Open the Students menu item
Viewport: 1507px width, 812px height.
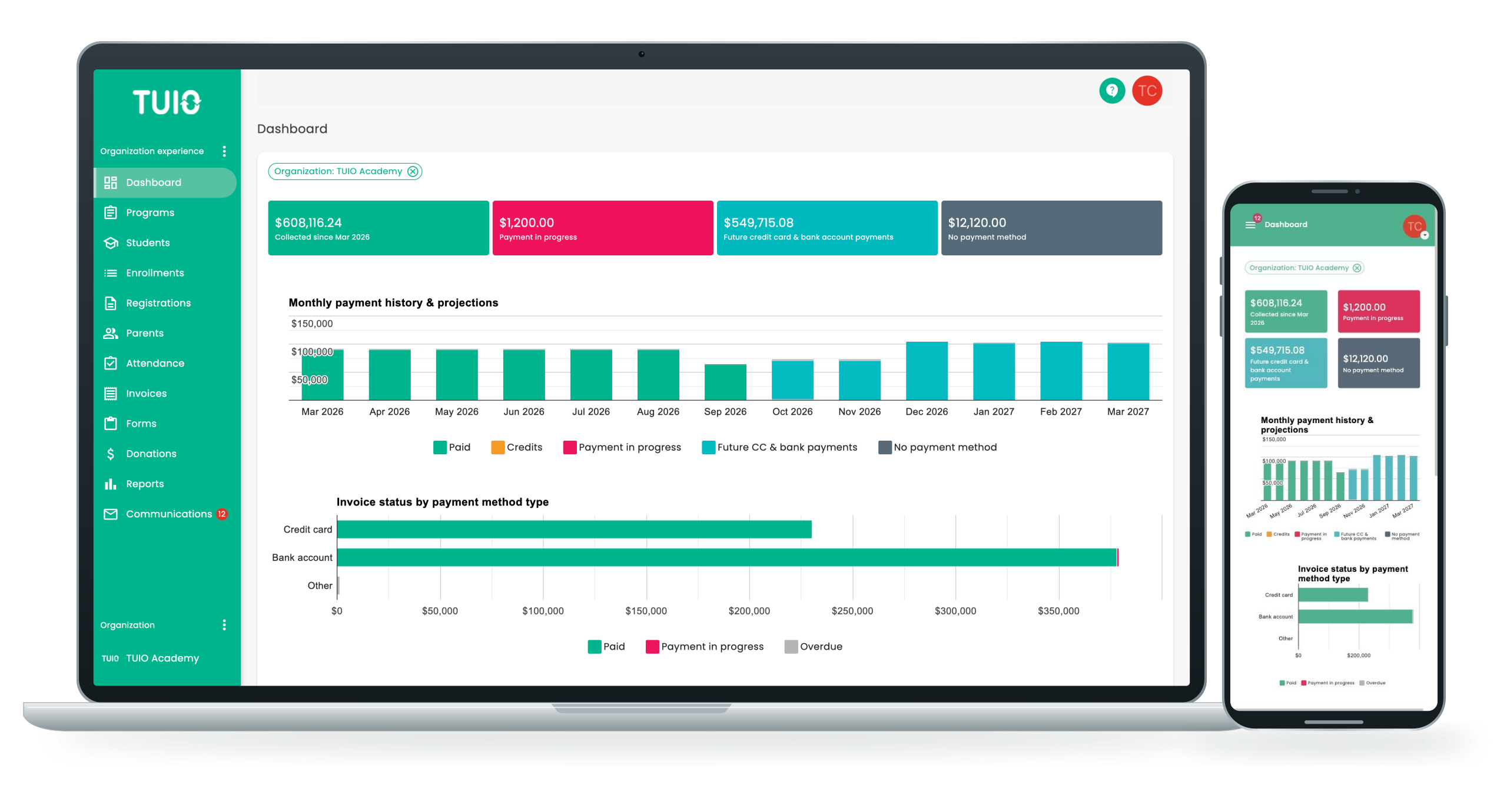coord(165,242)
